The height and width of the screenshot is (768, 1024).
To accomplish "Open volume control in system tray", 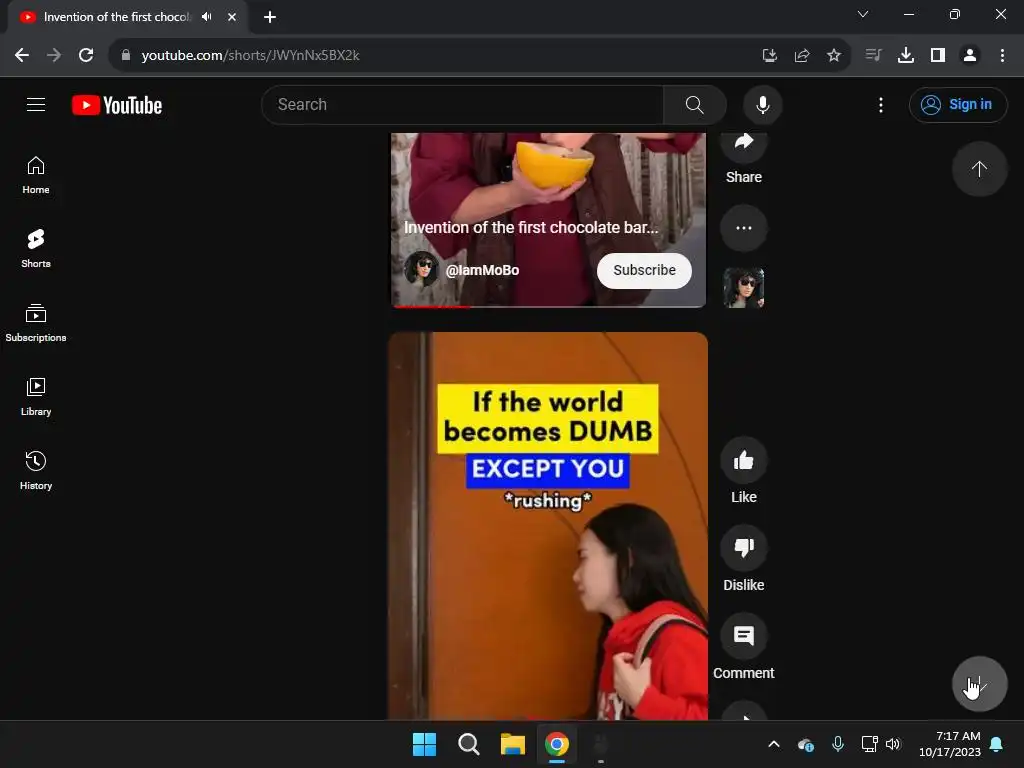I will tap(893, 744).
